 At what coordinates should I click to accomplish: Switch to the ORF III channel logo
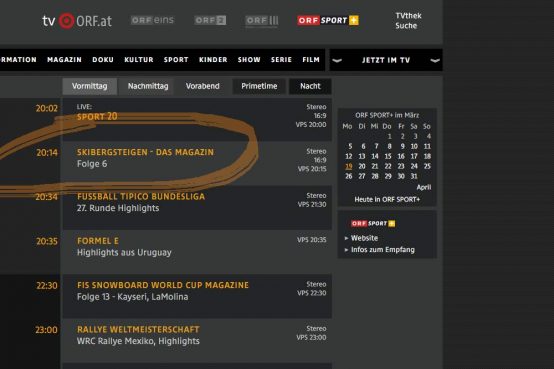tap(262, 21)
